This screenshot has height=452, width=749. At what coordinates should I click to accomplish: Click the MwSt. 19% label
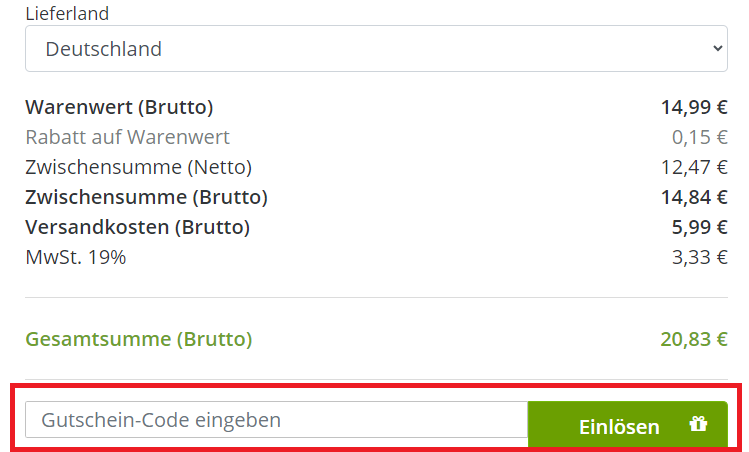(76, 257)
